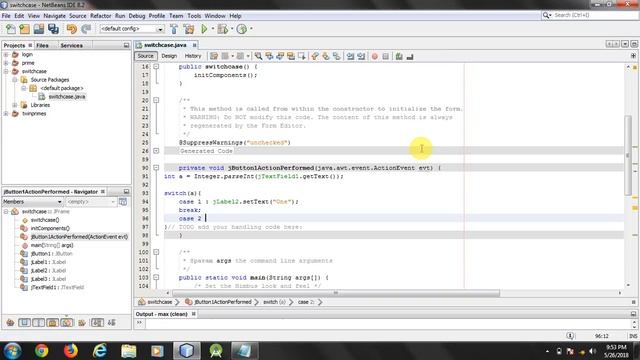Click the Undo toolbar icon
Screen dimensions: 640x360
tap(72, 29)
